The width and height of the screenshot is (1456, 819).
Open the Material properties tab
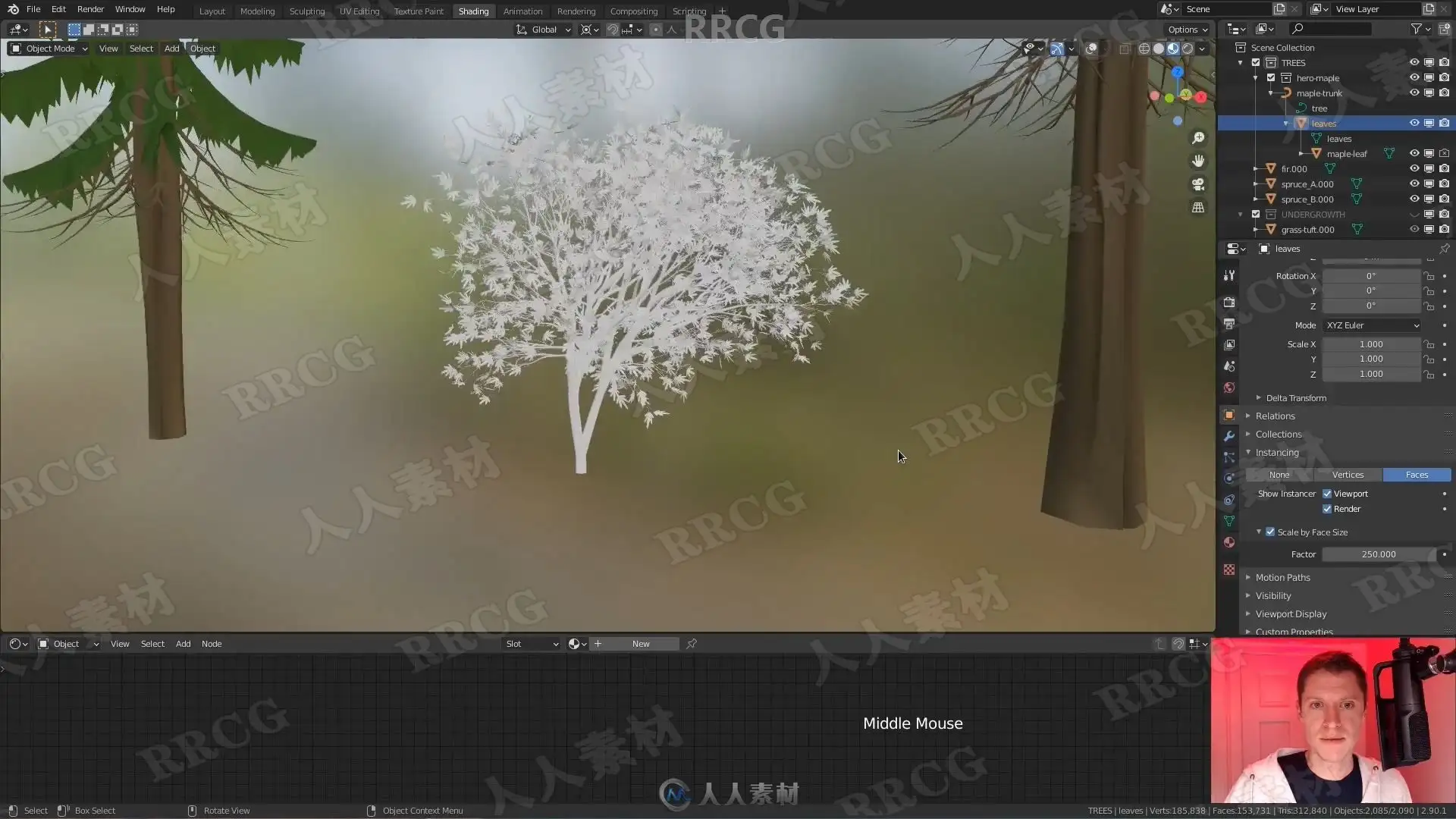(1229, 543)
